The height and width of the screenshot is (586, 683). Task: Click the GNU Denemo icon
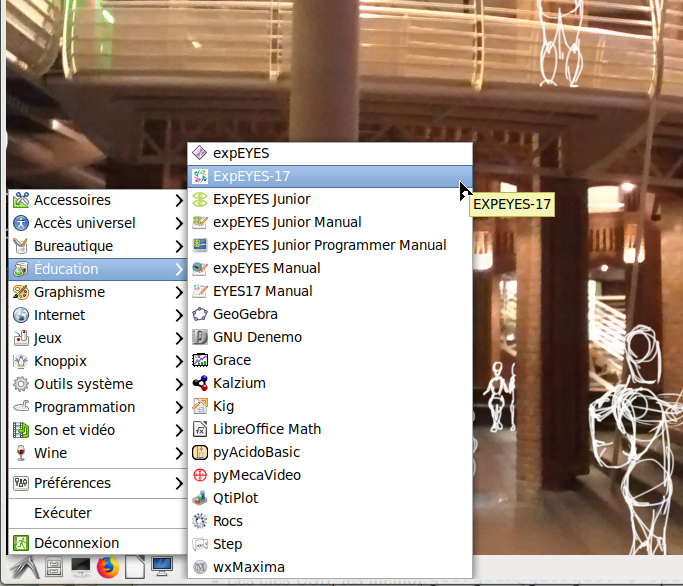click(199, 337)
